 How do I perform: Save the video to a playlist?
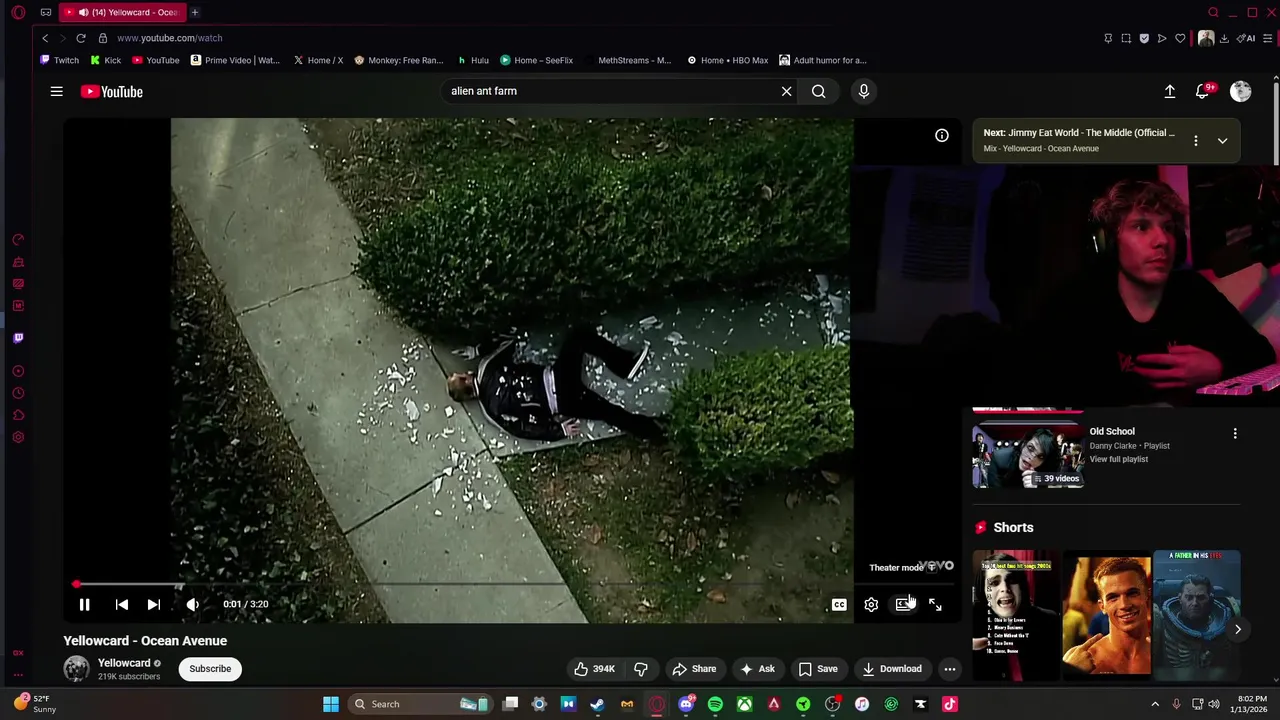818,669
